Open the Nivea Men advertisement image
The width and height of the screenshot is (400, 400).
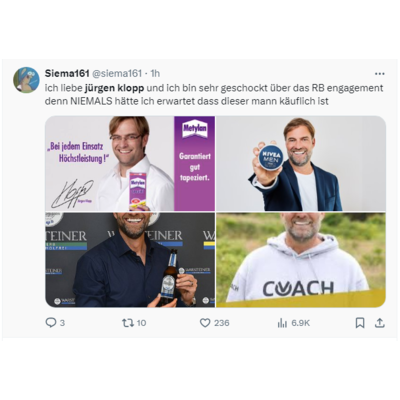click(x=301, y=163)
